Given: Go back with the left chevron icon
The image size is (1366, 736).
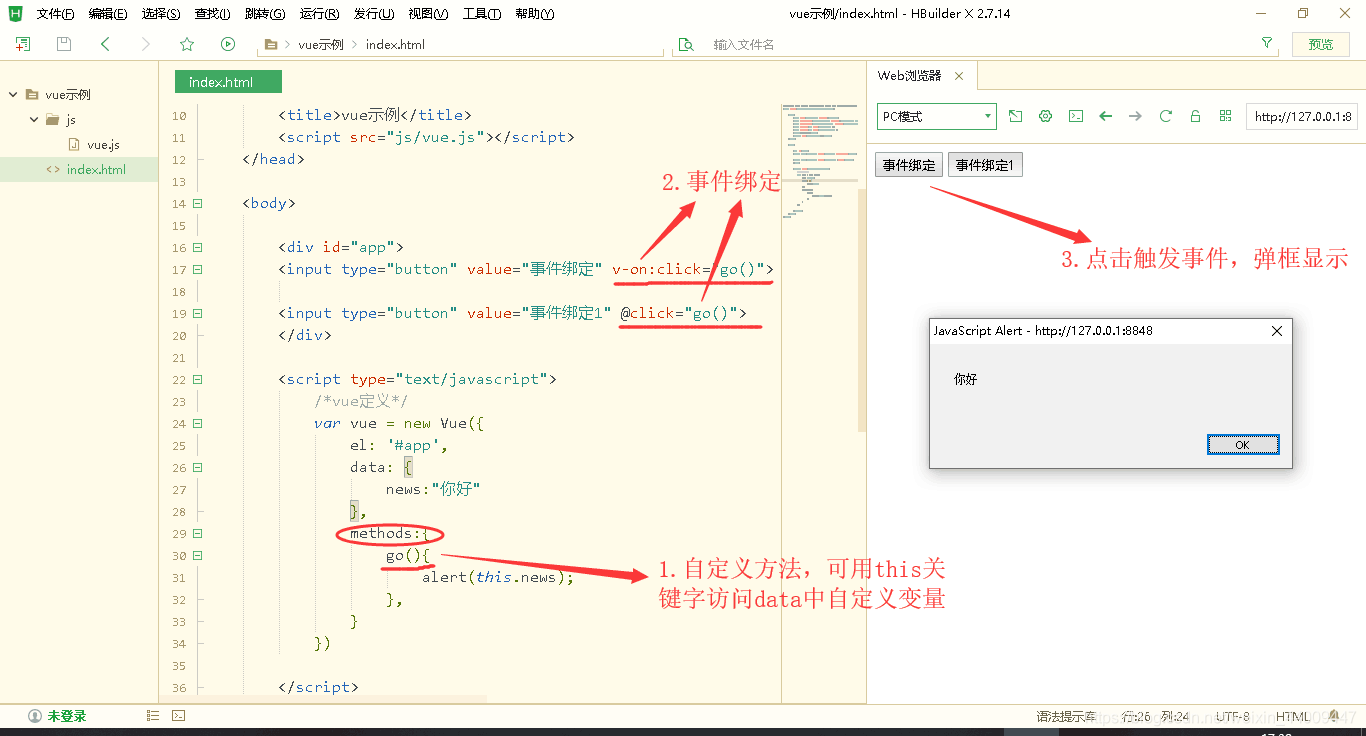Looking at the screenshot, I should point(105,44).
